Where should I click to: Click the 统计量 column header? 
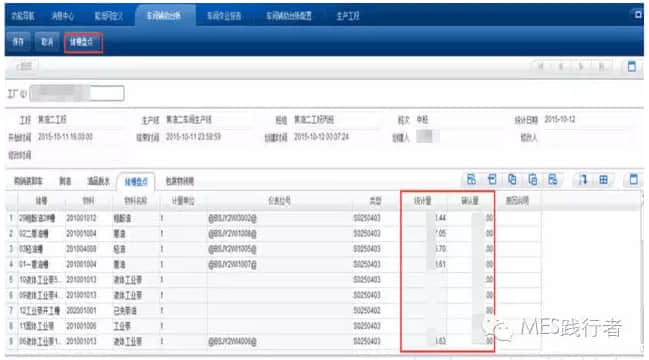(x=423, y=201)
